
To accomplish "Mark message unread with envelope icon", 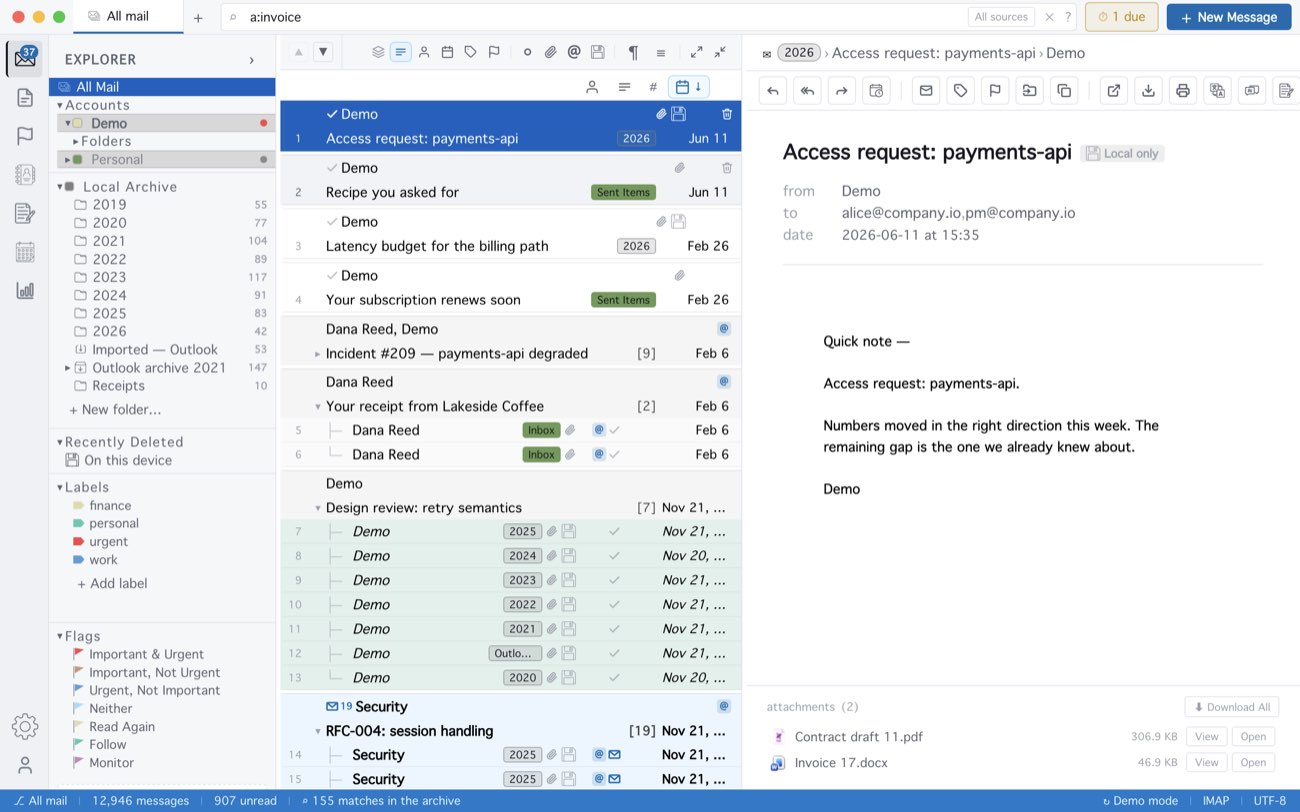I will [926, 91].
